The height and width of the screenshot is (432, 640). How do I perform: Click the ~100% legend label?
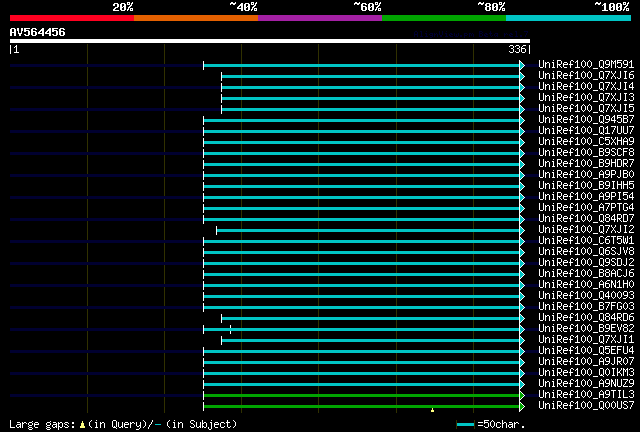coord(612,7)
